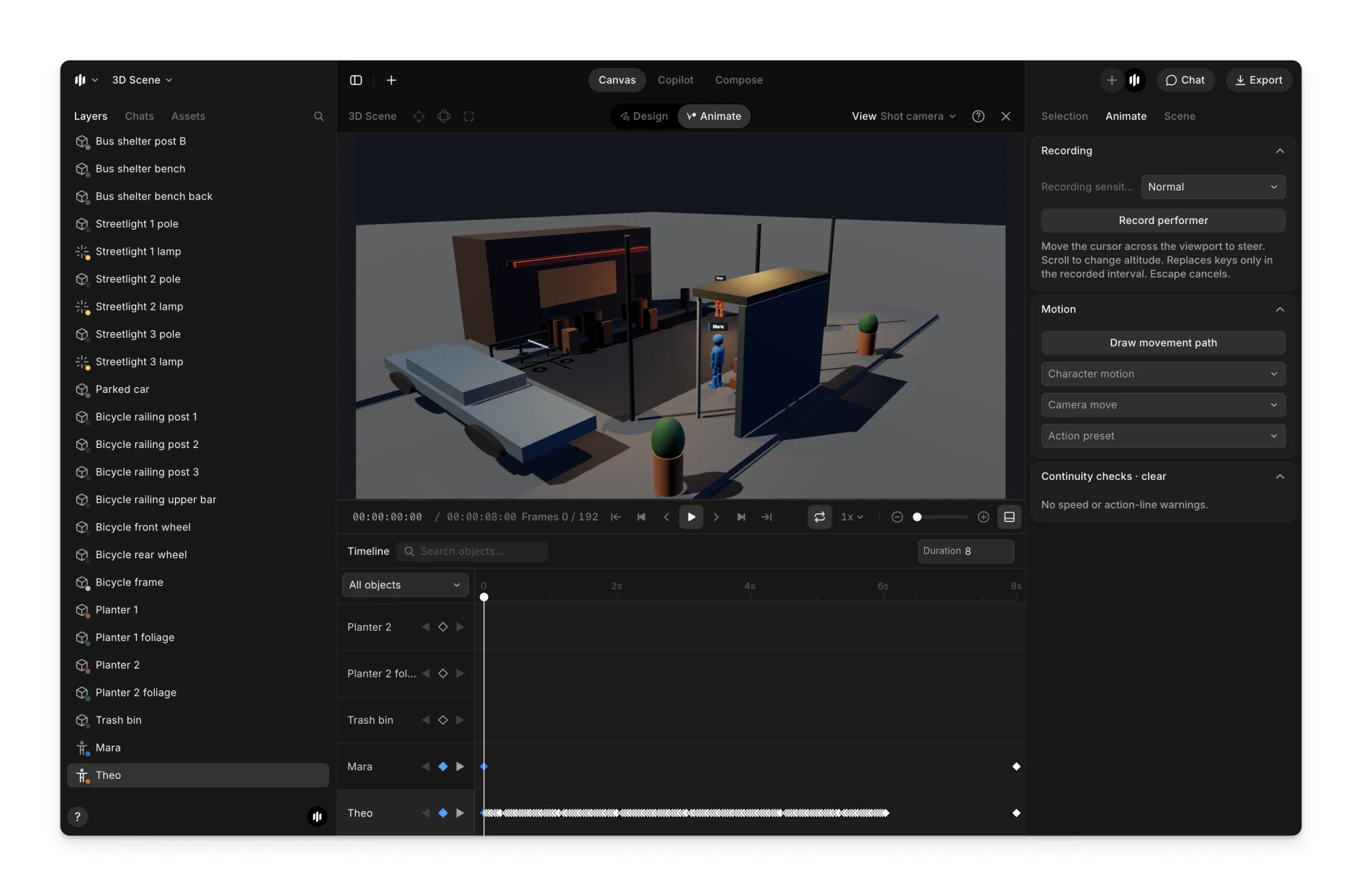Play the animation
The width and height of the screenshot is (1362, 896).
(x=691, y=517)
